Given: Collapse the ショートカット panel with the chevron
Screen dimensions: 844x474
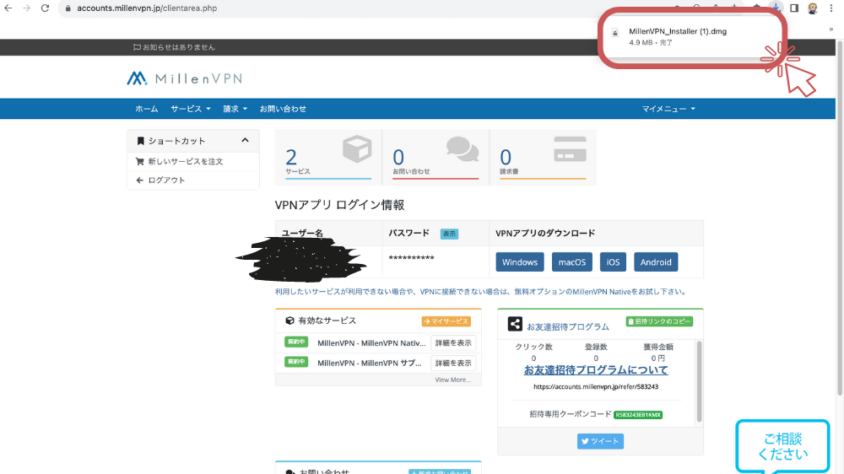Looking at the screenshot, I should [x=245, y=140].
